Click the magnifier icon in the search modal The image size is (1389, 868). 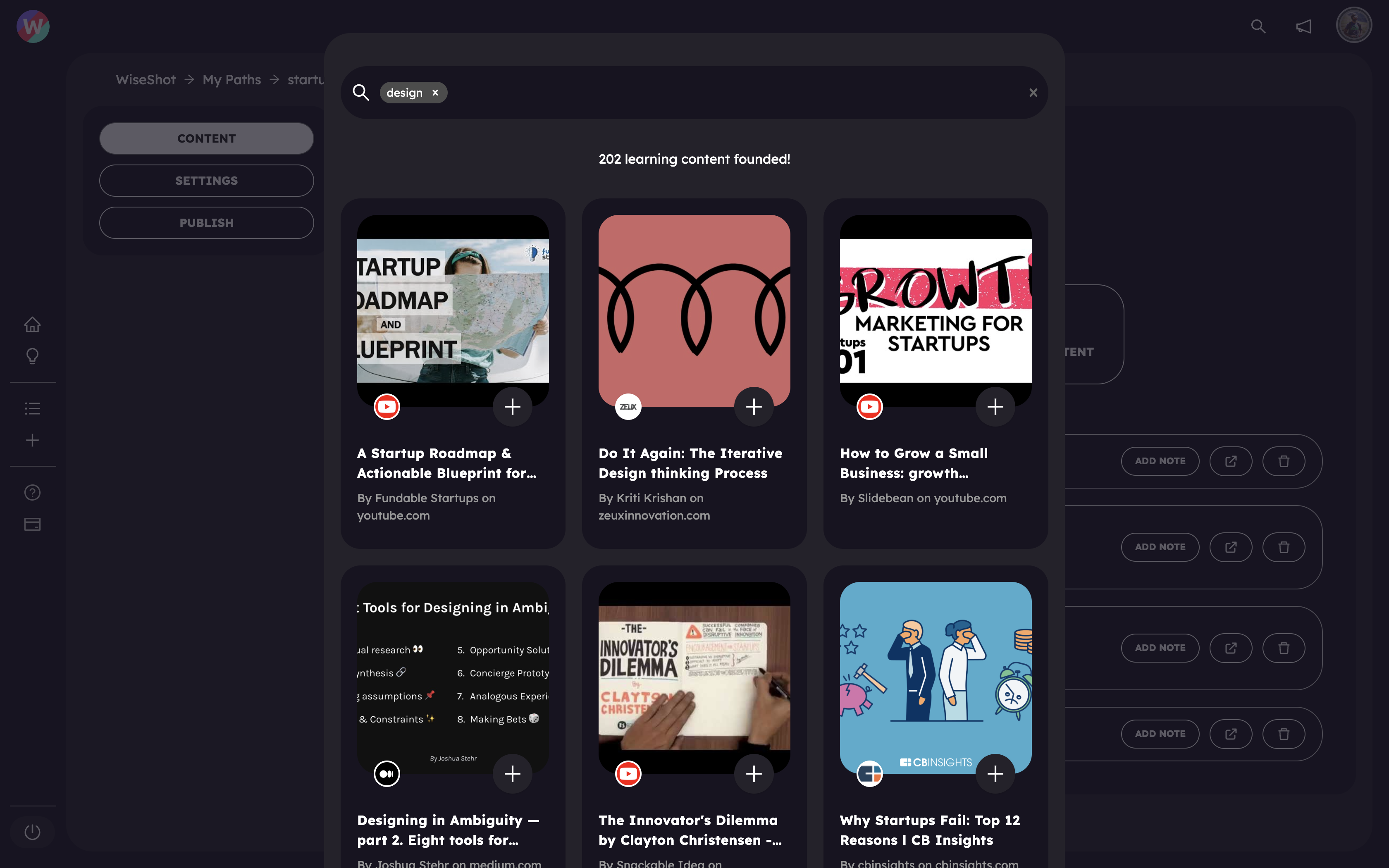tap(360, 93)
